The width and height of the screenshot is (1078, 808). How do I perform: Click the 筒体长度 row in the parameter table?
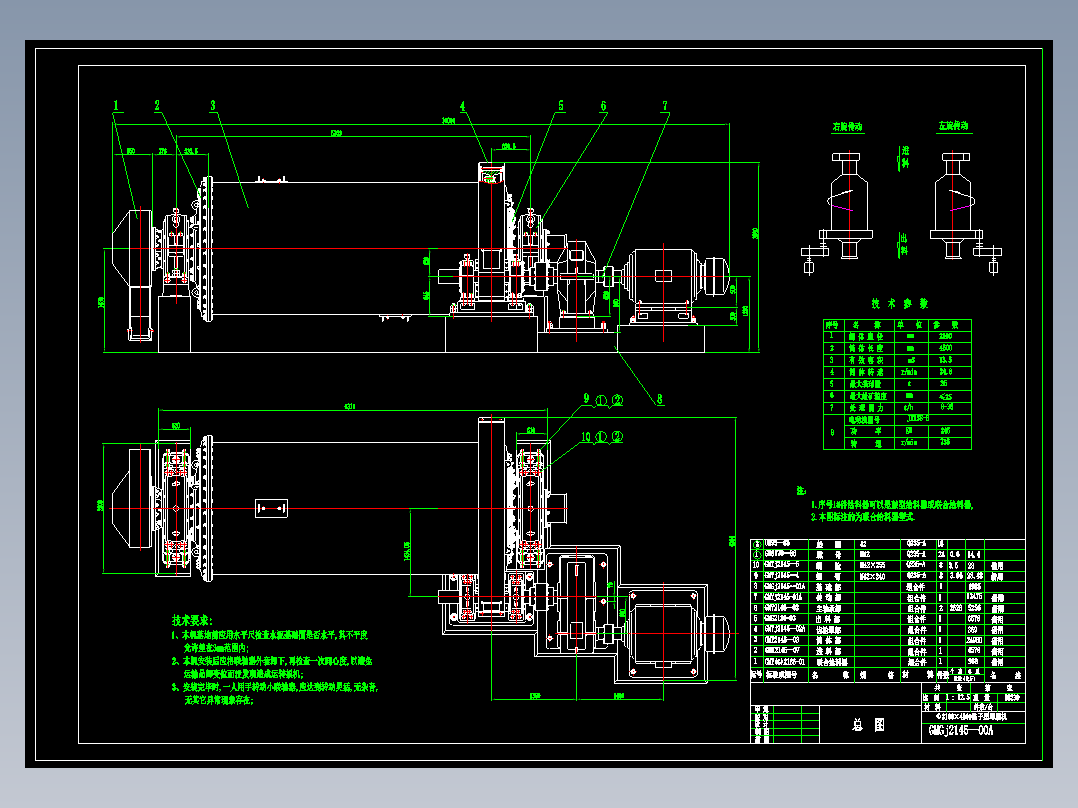pos(897,349)
